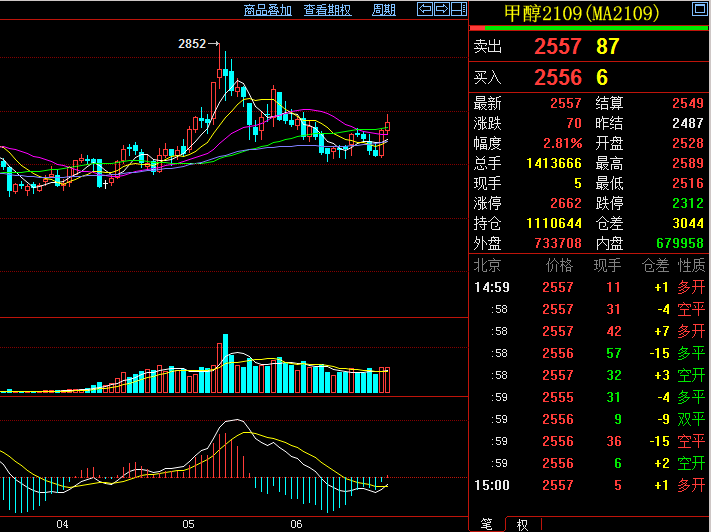711x532 pixels.
Task: Switch to the 笔 tab
Action: click(x=487, y=524)
